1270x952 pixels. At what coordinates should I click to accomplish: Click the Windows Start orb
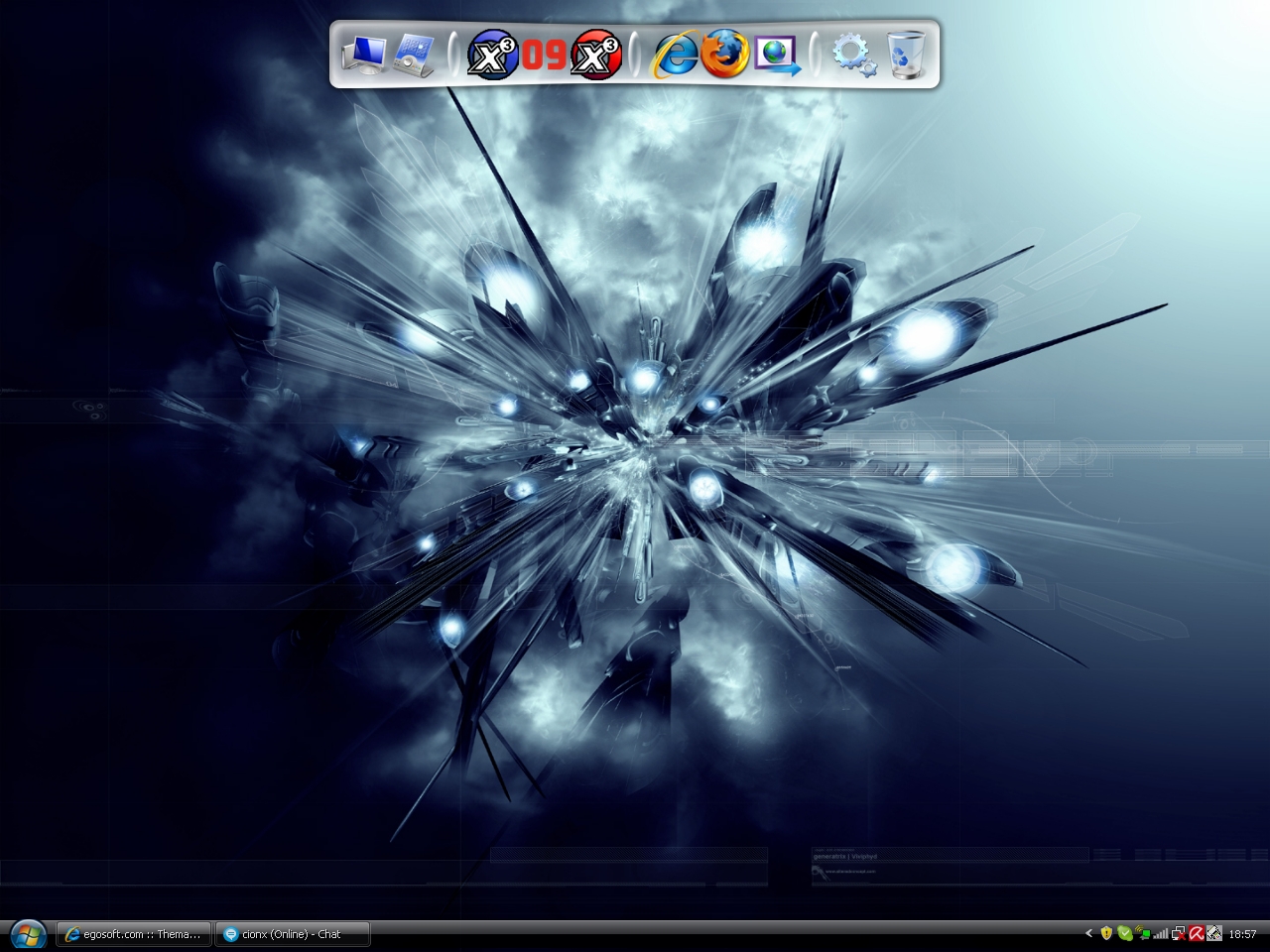tap(27, 934)
